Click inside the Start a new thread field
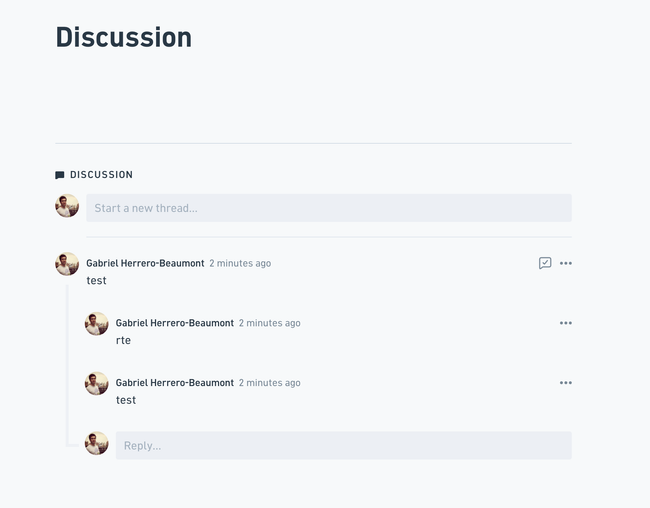650x508 pixels. pos(329,208)
